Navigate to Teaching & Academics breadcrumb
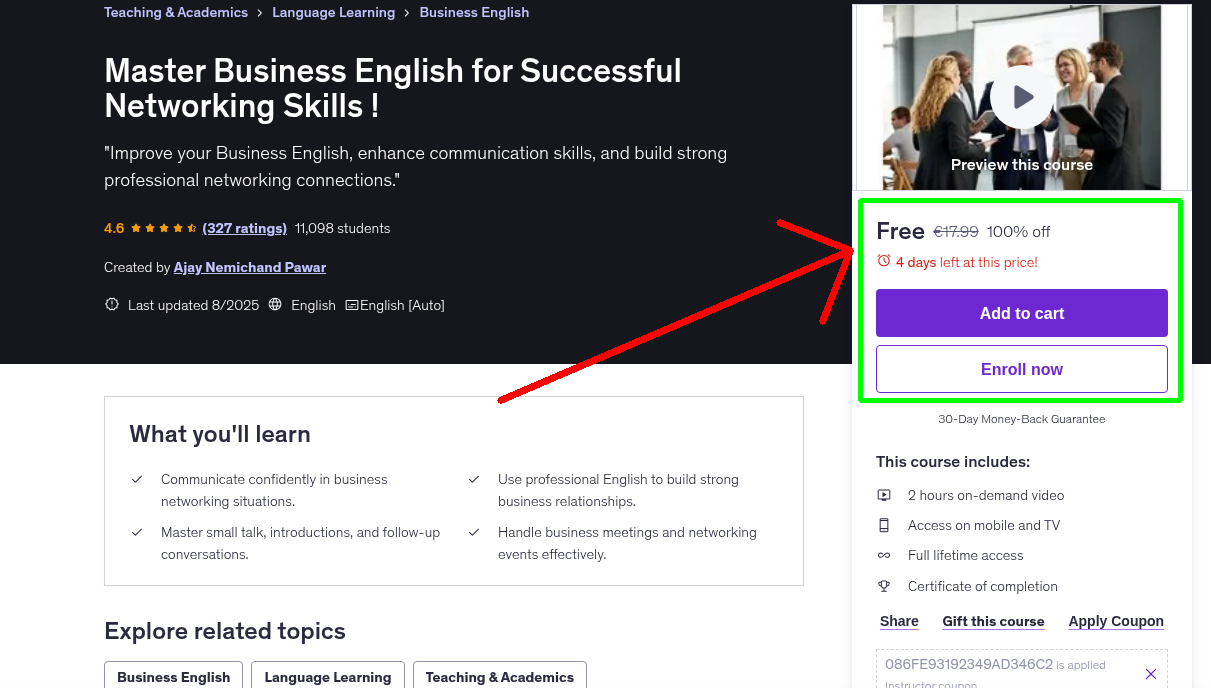Screen dimensions: 1211x688 [176, 12]
